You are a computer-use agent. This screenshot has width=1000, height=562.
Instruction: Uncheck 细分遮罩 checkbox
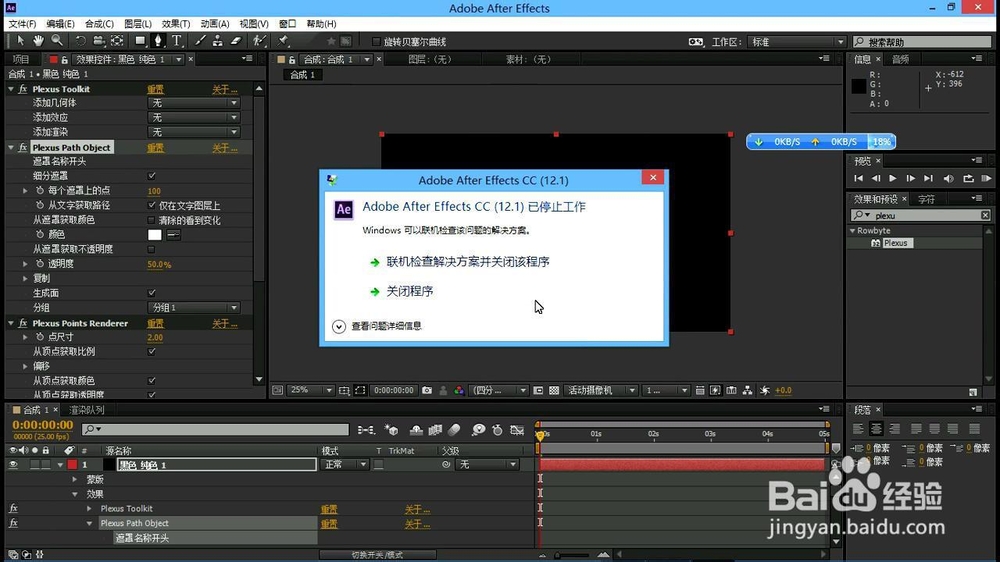click(x=152, y=175)
